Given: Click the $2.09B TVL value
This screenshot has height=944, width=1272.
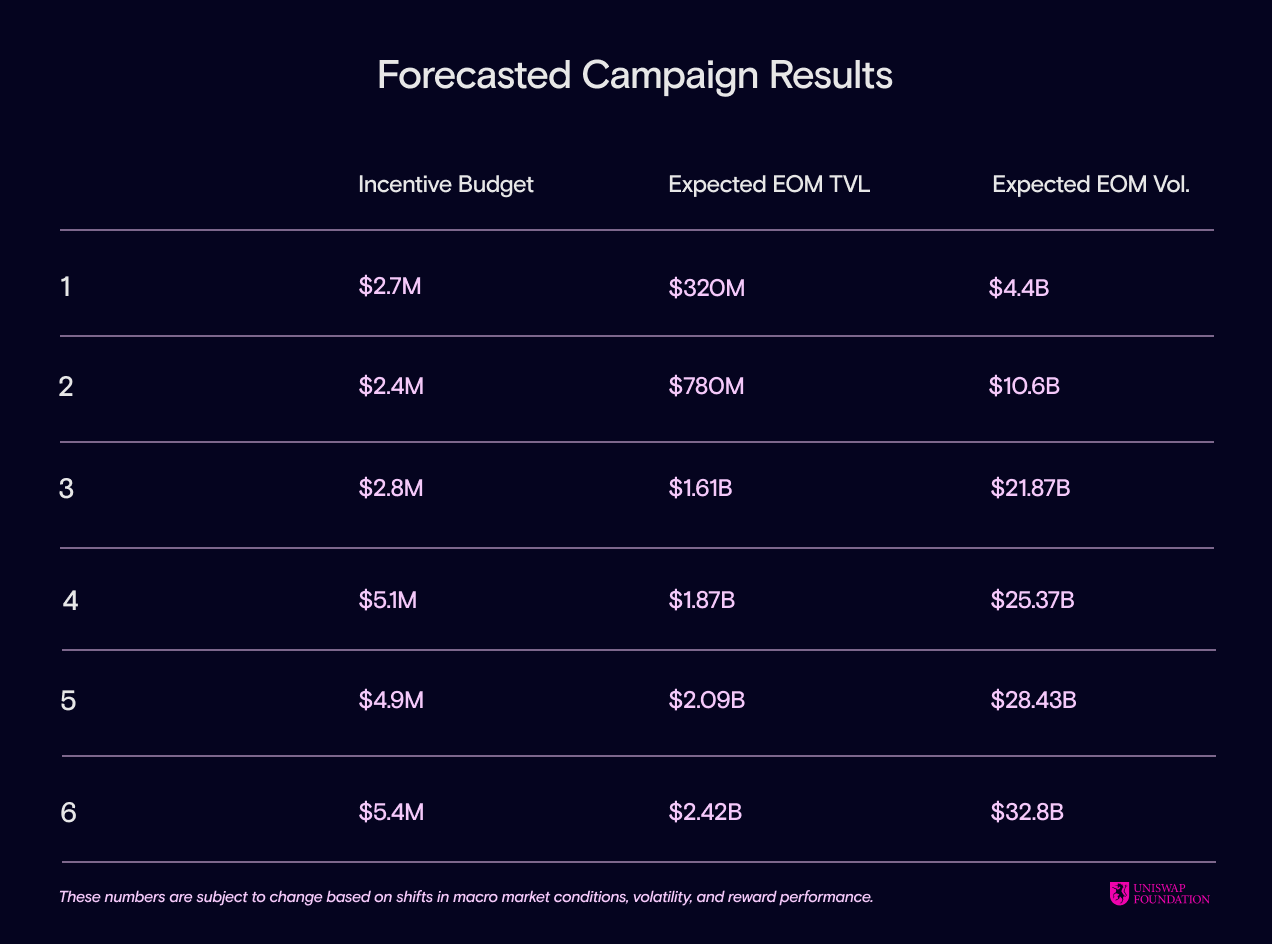Looking at the screenshot, I should [707, 700].
